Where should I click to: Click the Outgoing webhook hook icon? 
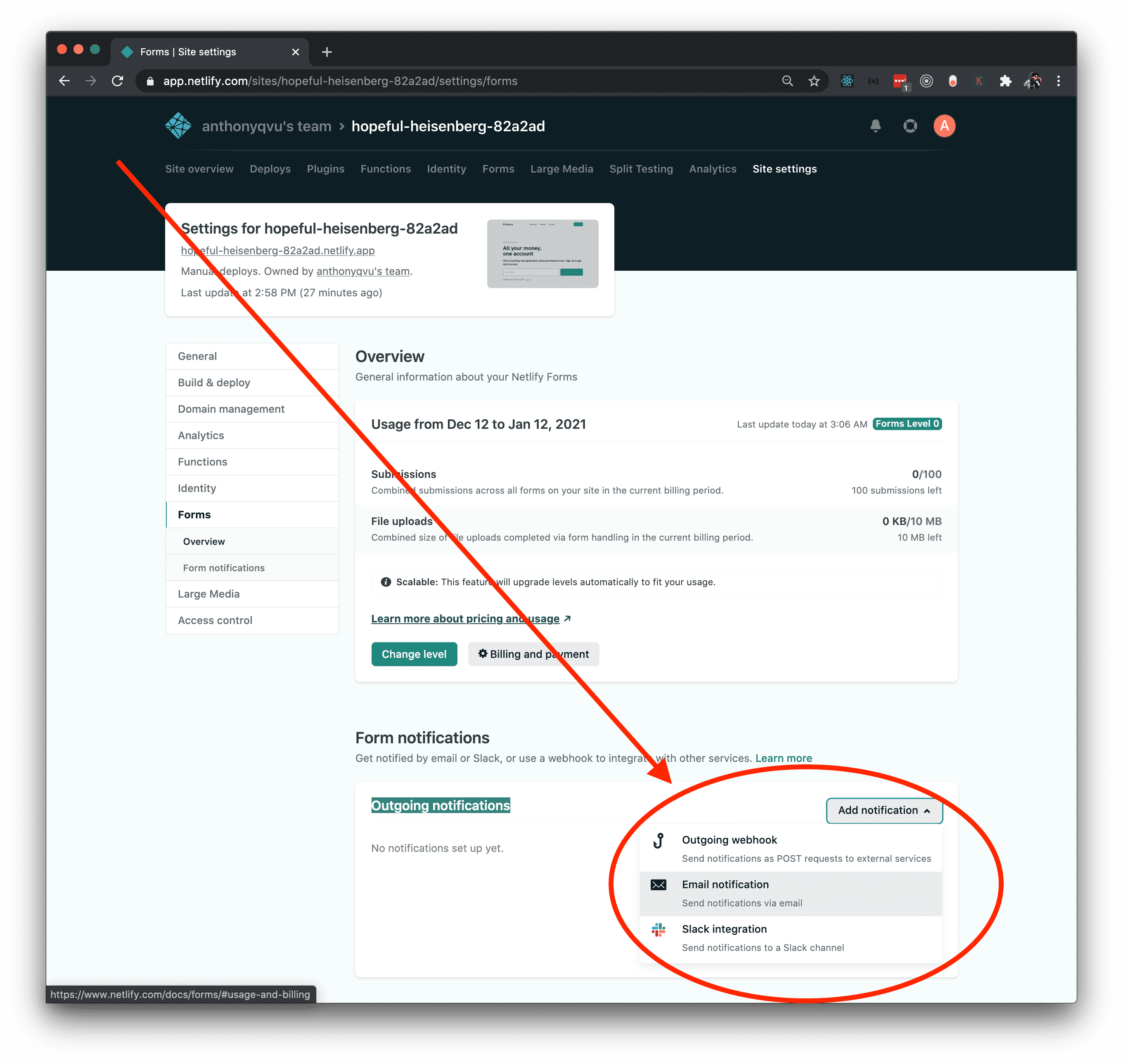pyautogui.click(x=658, y=841)
